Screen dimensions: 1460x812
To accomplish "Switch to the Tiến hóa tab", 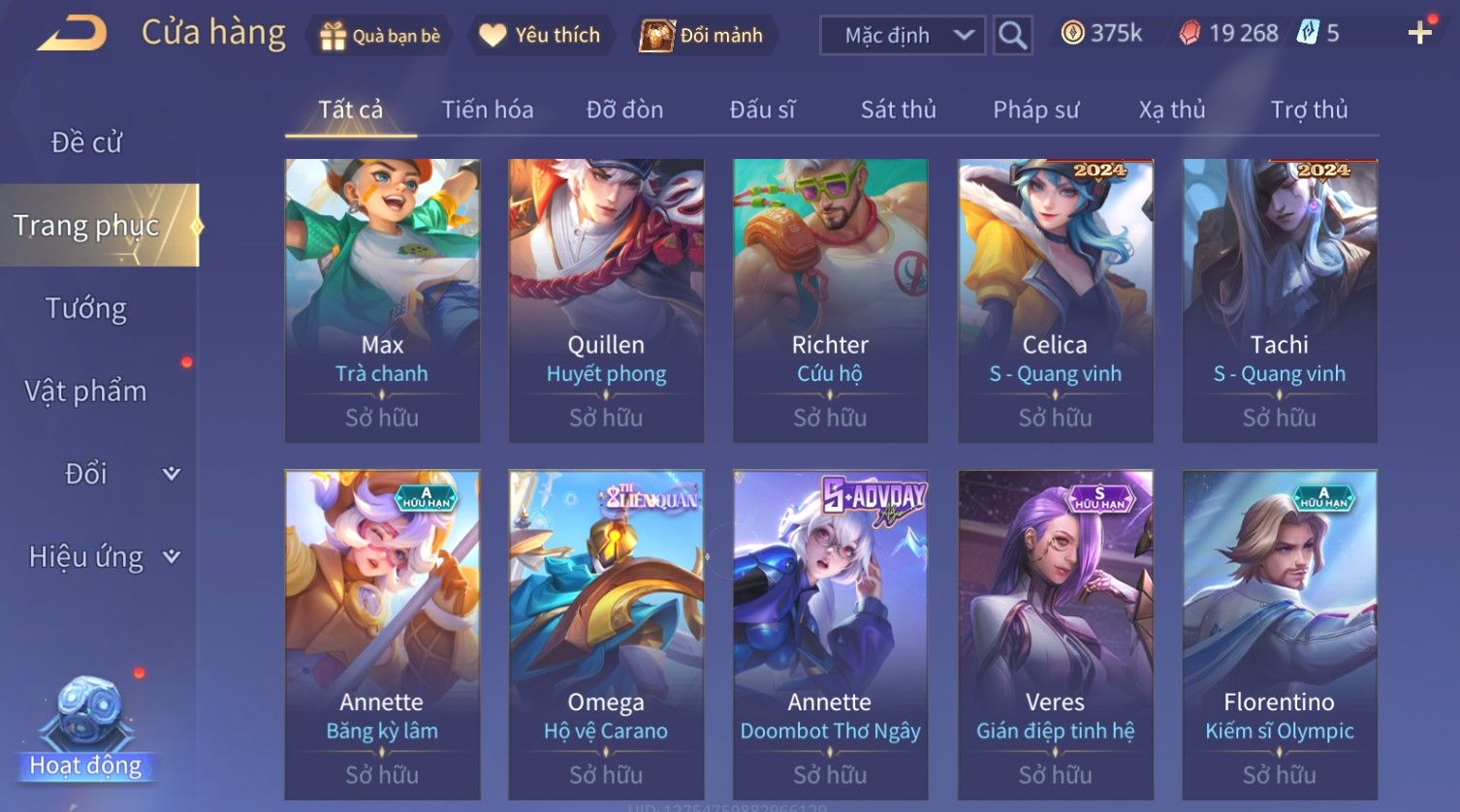I will tap(488, 109).
